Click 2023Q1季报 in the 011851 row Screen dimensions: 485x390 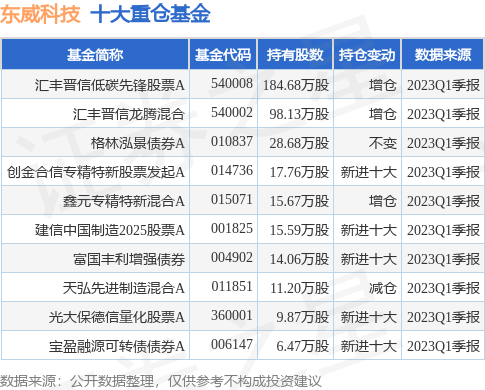[443, 288]
